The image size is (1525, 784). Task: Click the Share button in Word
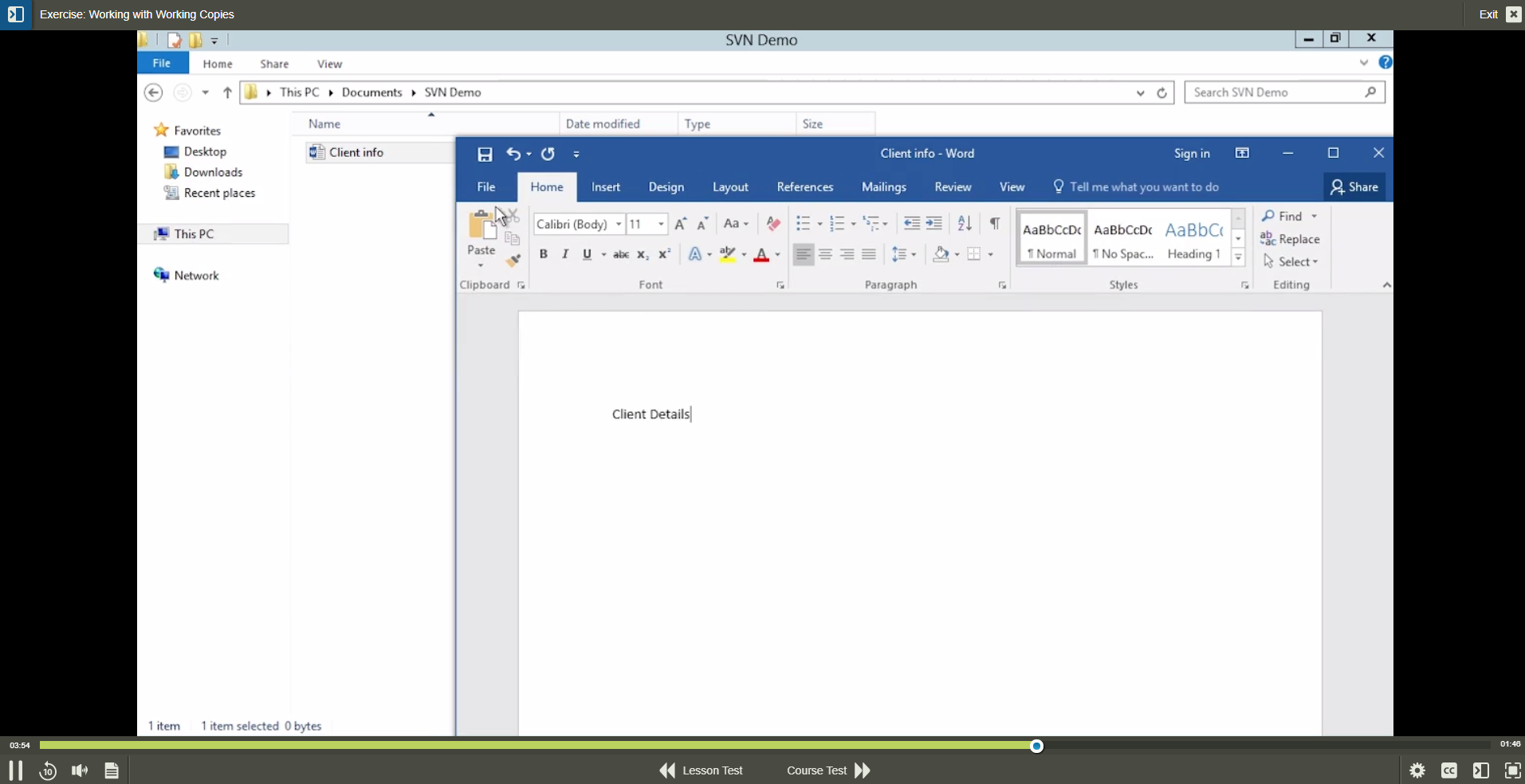pyautogui.click(x=1354, y=187)
